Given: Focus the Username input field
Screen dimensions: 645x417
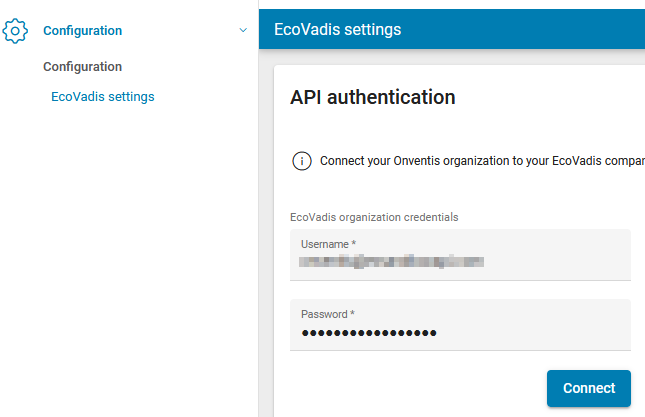Looking at the screenshot, I should click(x=460, y=262).
